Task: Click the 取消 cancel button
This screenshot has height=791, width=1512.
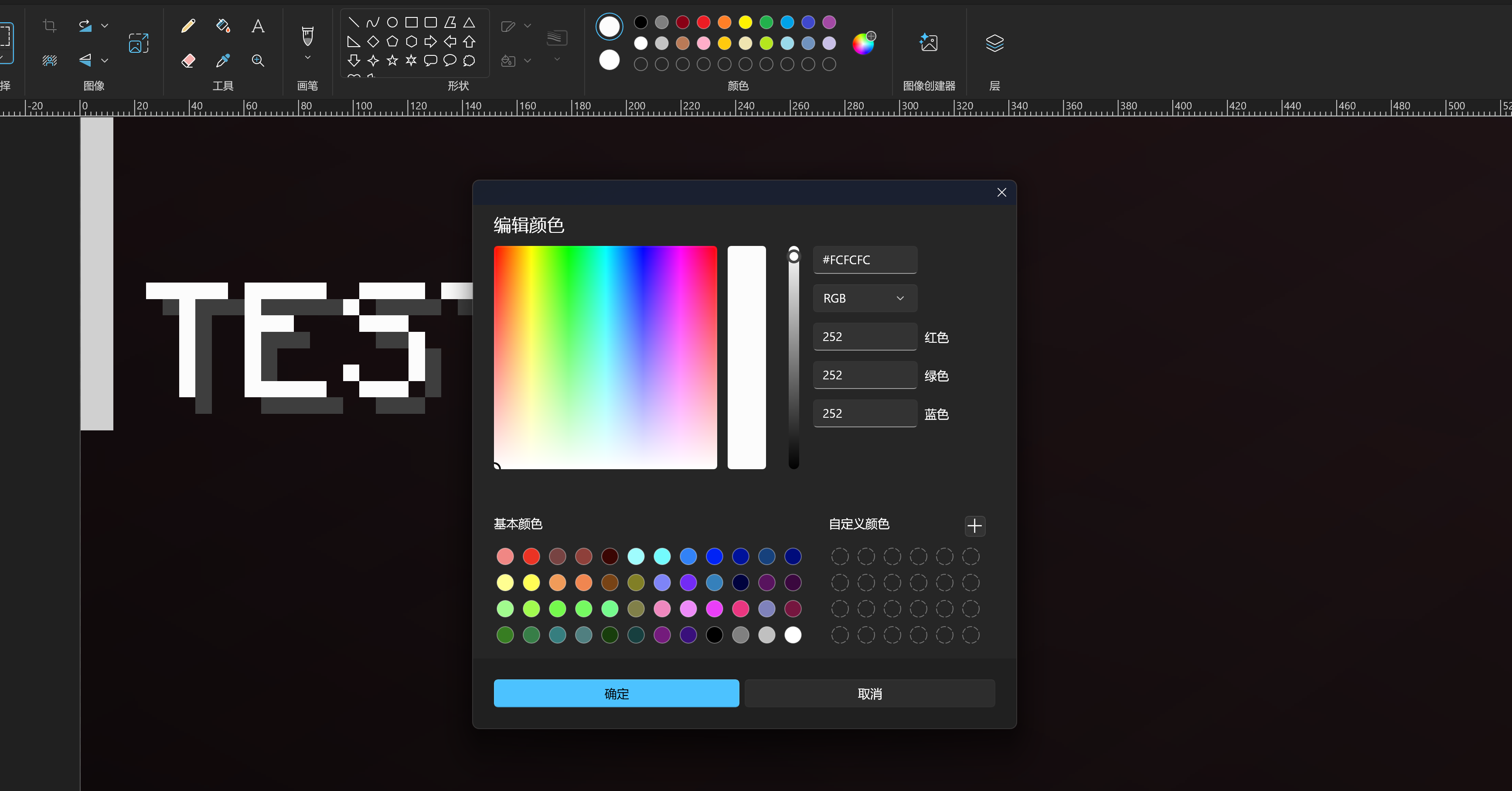Action: pyautogui.click(x=869, y=693)
